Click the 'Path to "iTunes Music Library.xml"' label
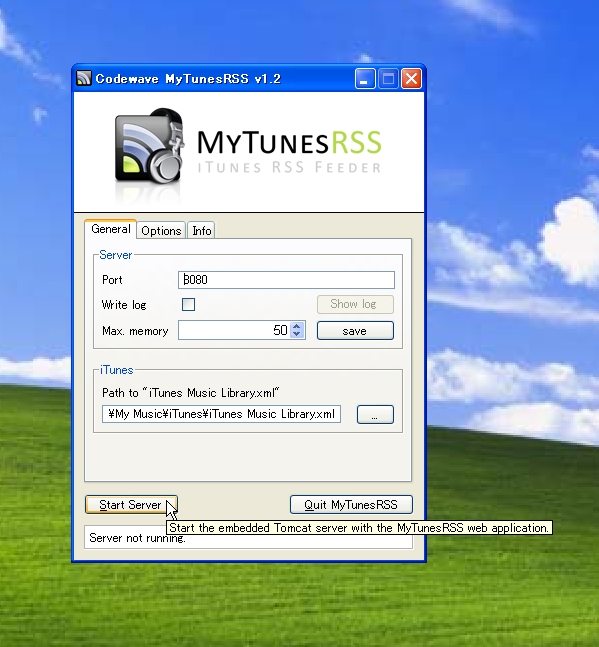Screen dimensions: 599x647 [191, 392]
